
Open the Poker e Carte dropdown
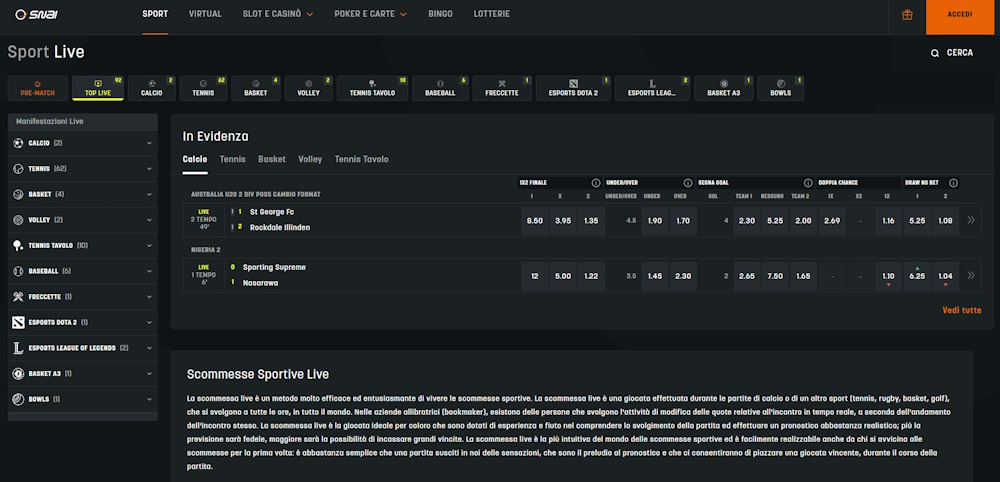point(370,14)
